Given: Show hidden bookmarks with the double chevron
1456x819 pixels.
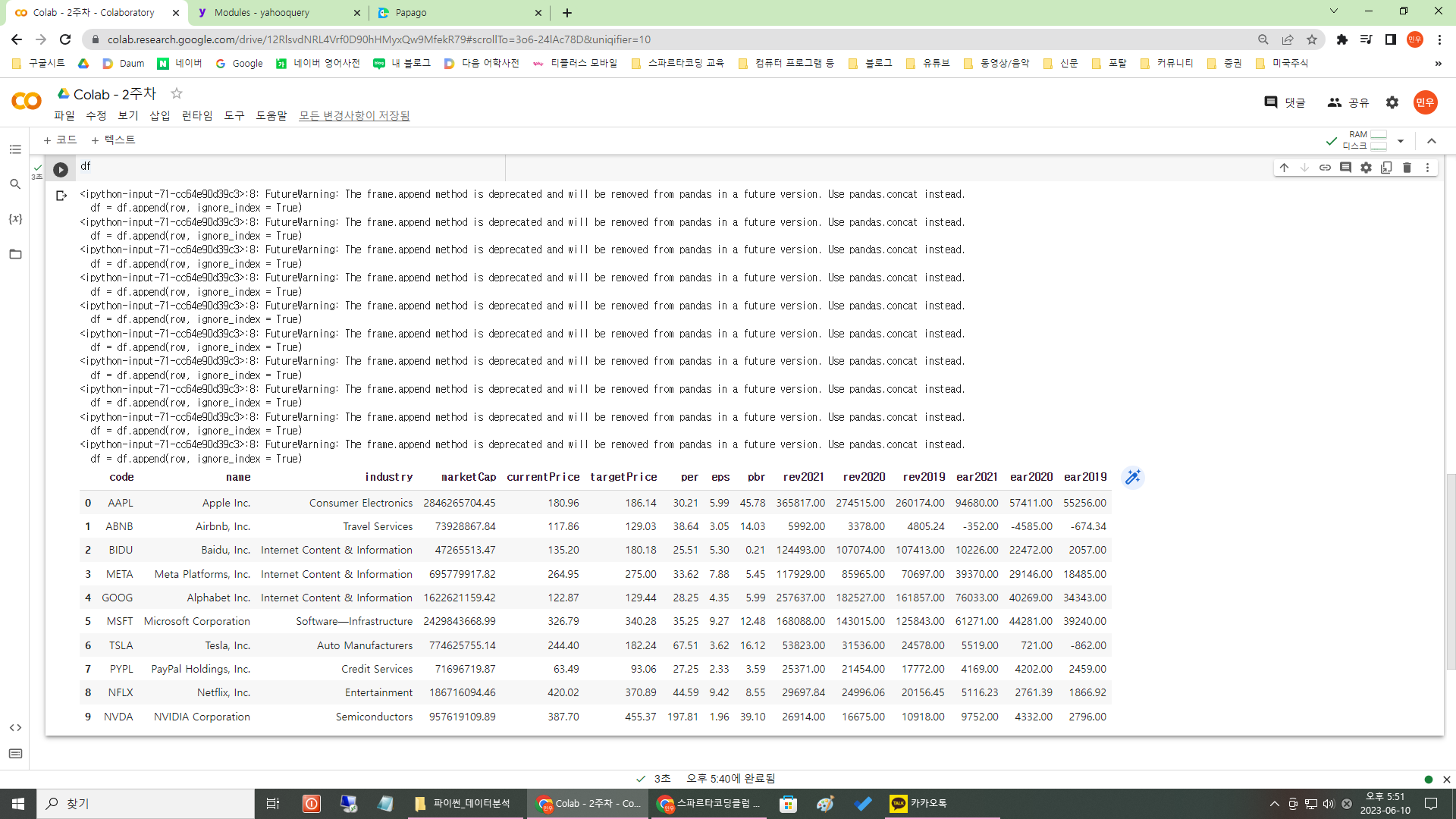Looking at the screenshot, I should (x=1438, y=64).
